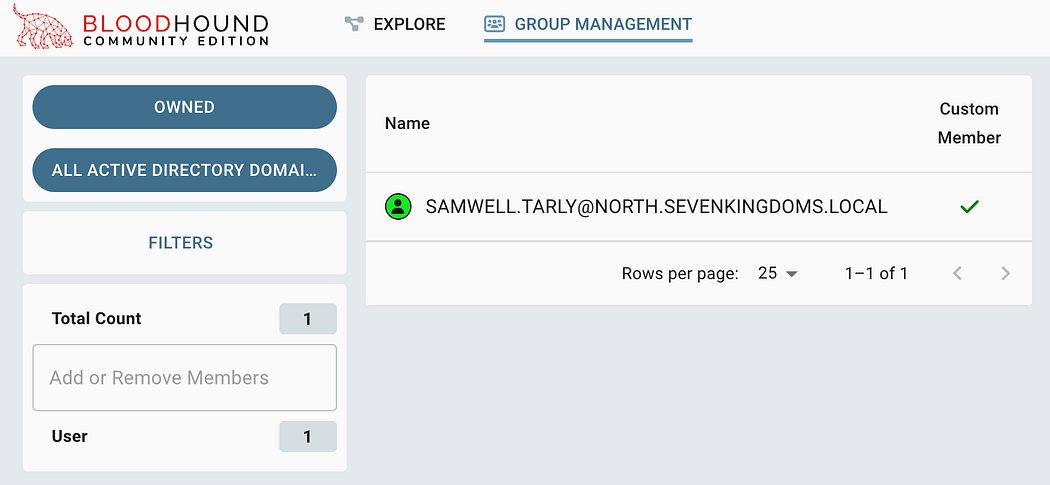Select SAMWELL.TARLY@NORTH.SEVENKINGDOMS.LOCAL row
The width and height of the screenshot is (1050, 485).
click(x=698, y=206)
